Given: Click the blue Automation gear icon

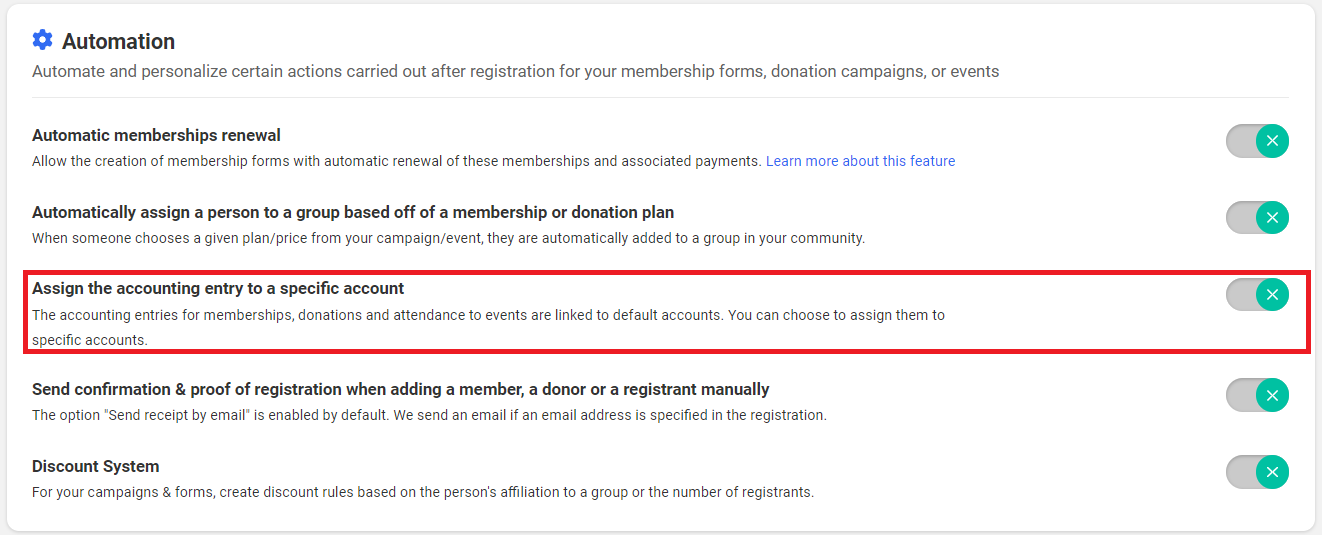Looking at the screenshot, I should 42,40.
